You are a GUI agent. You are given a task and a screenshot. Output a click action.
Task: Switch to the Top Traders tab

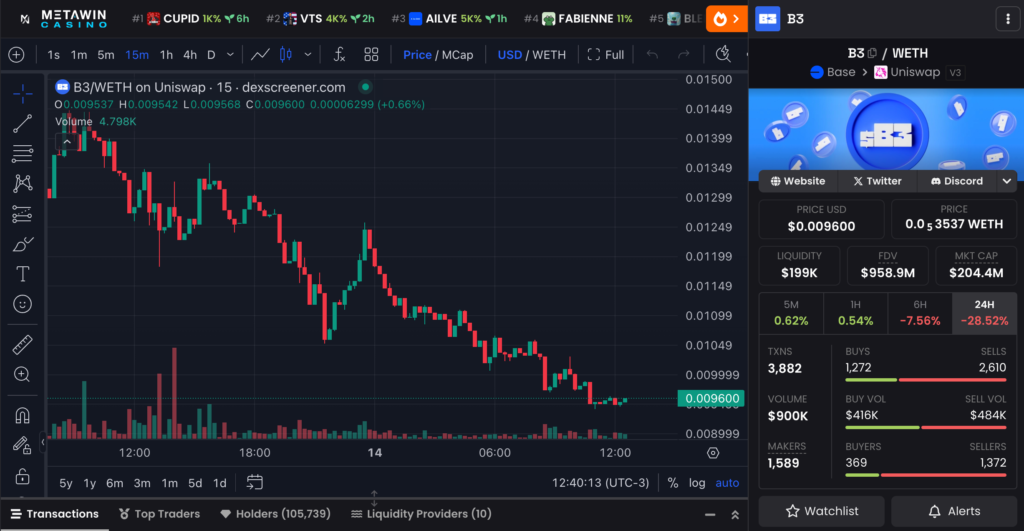tap(159, 514)
